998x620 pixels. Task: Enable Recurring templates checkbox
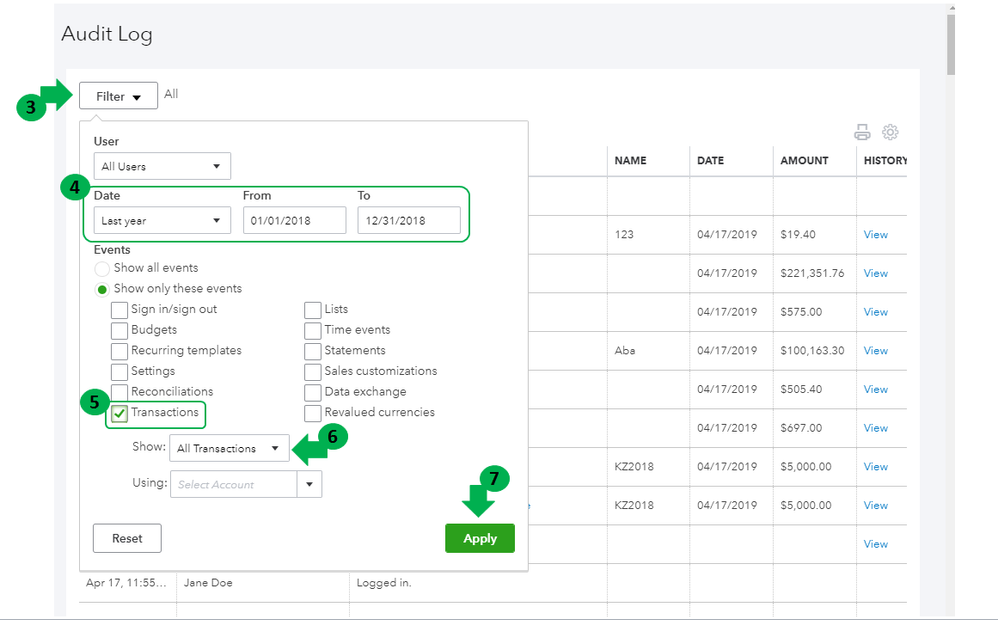click(119, 351)
